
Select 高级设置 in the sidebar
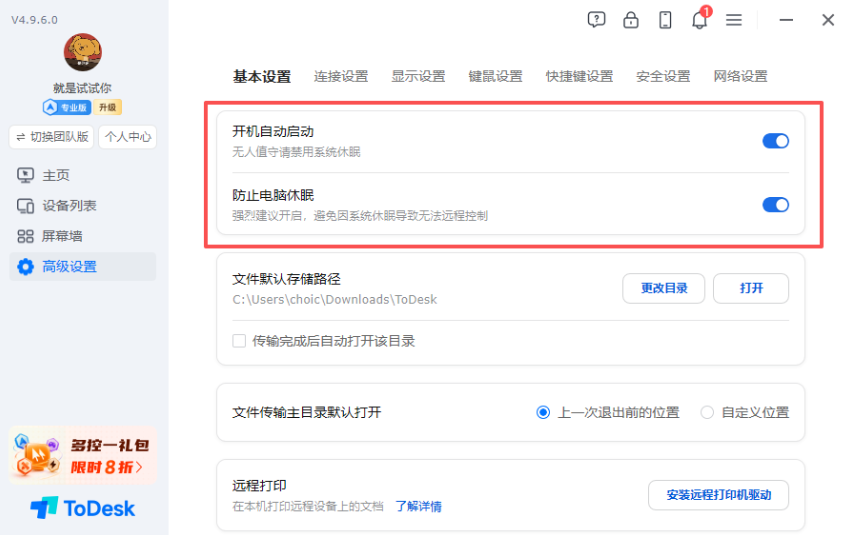tap(83, 267)
